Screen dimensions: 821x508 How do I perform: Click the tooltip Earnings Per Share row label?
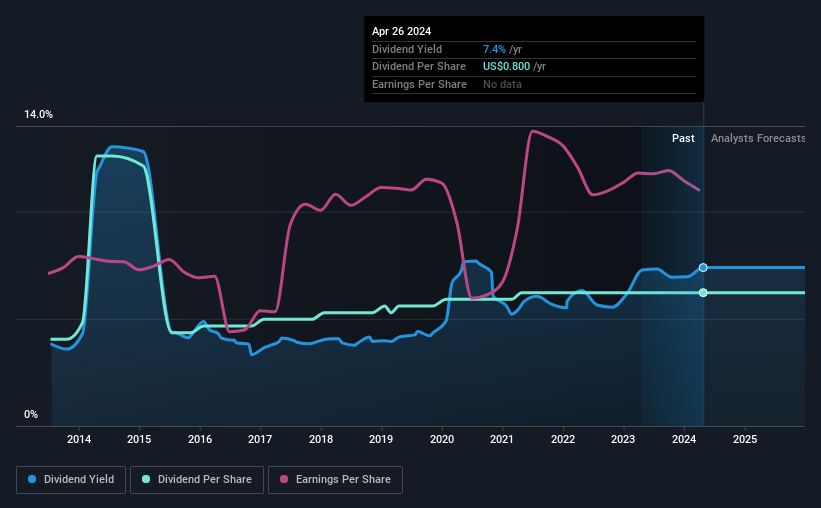click(419, 84)
